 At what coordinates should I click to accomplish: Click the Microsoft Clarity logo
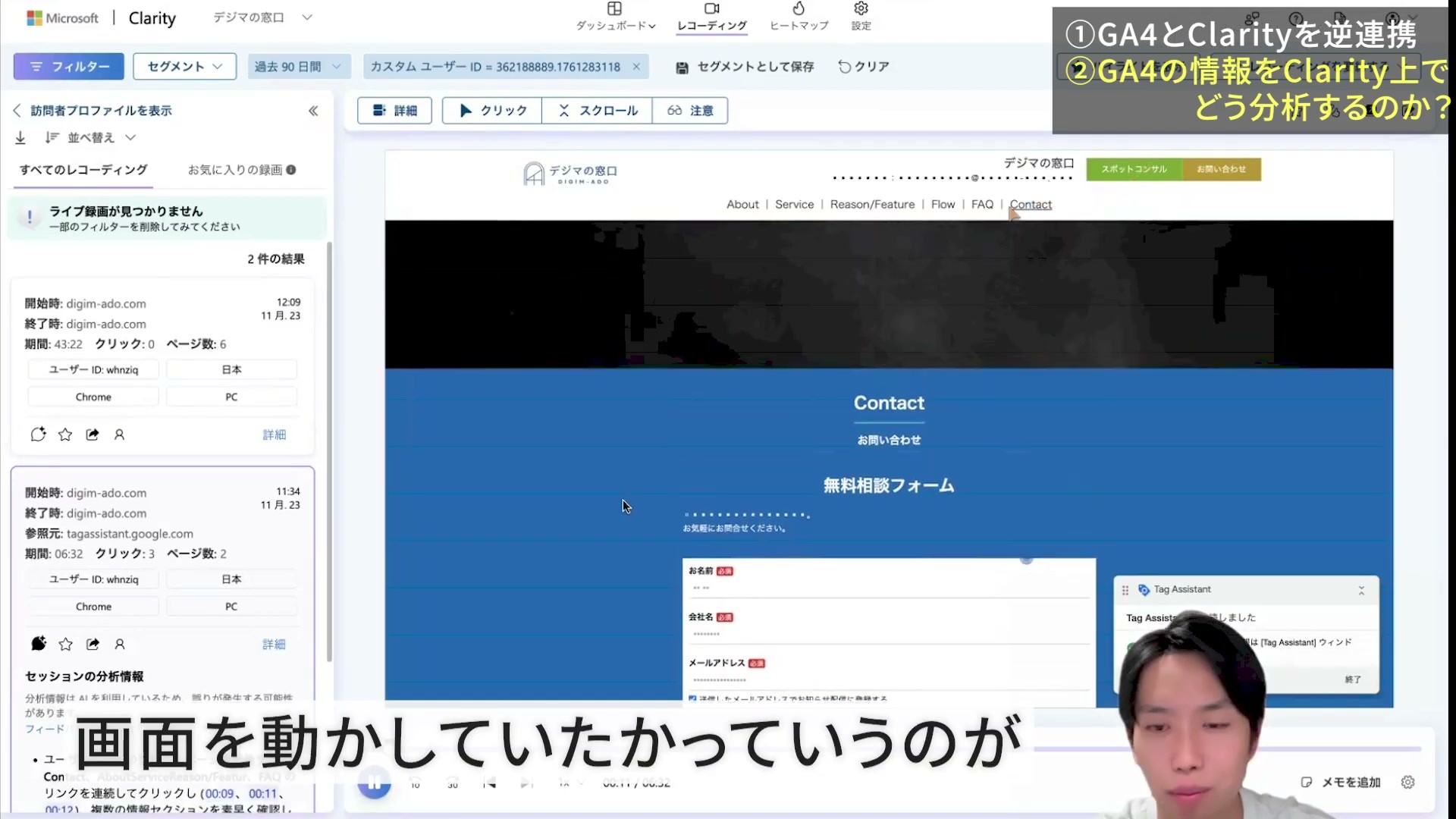101,18
